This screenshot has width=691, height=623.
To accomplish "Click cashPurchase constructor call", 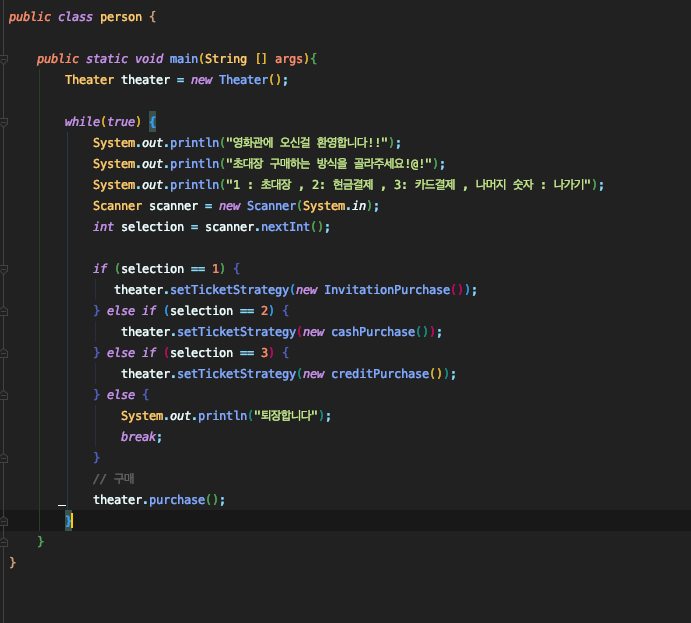I will pos(380,332).
